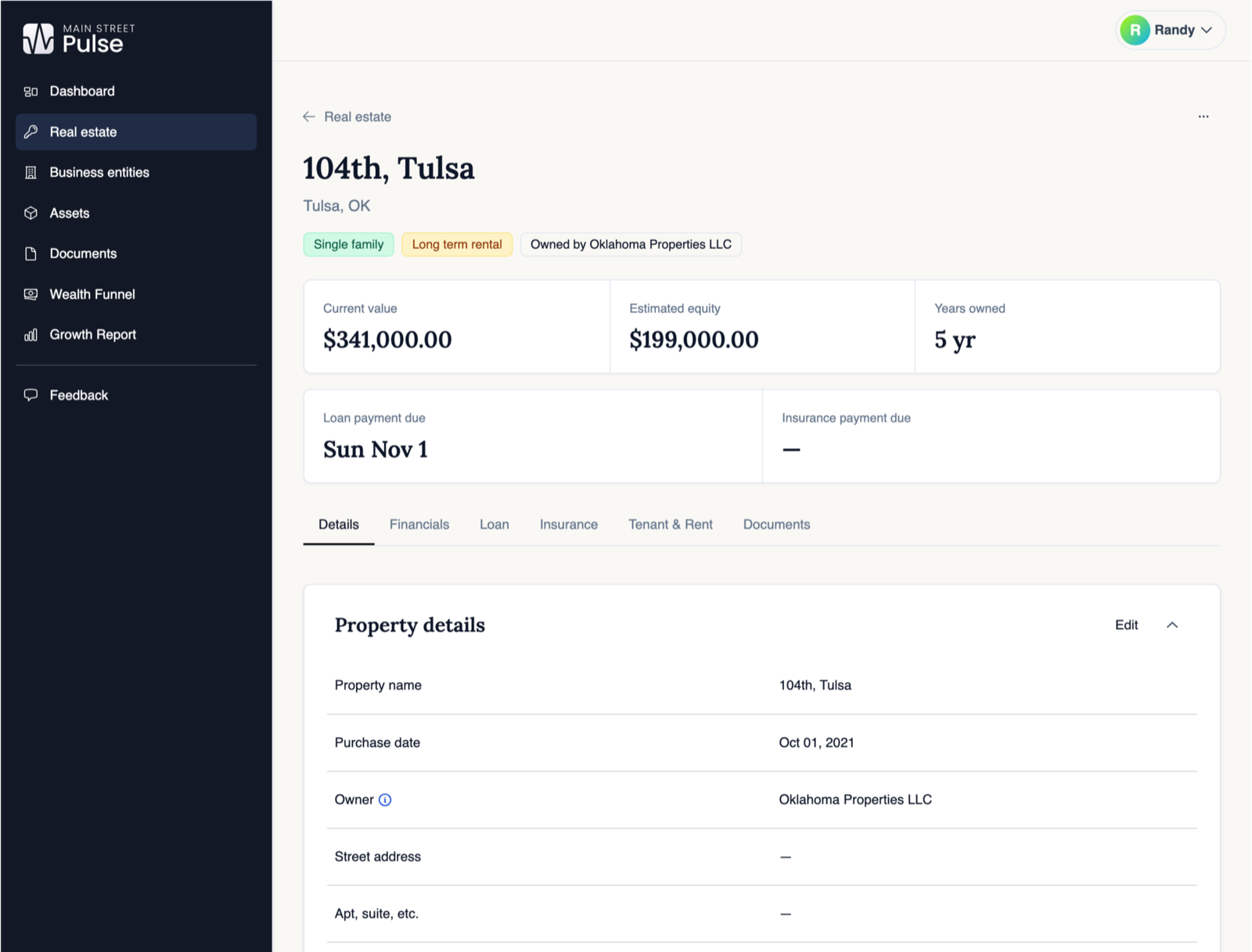1252x952 pixels.
Task: Go back via Real estate breadcrumb link
Action: click(x=358, y=117)
